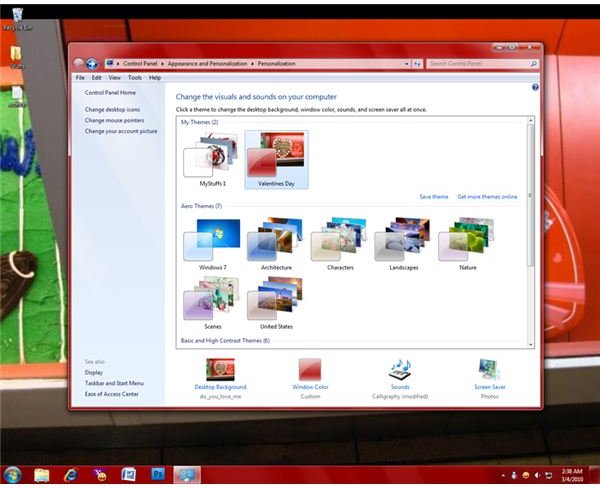The height and width of the screenshot is (489, 600).
Task: Expand arrow after Appearance and Personalization breadcrumb
Action: pyautogui.click(x=253, y=64)
